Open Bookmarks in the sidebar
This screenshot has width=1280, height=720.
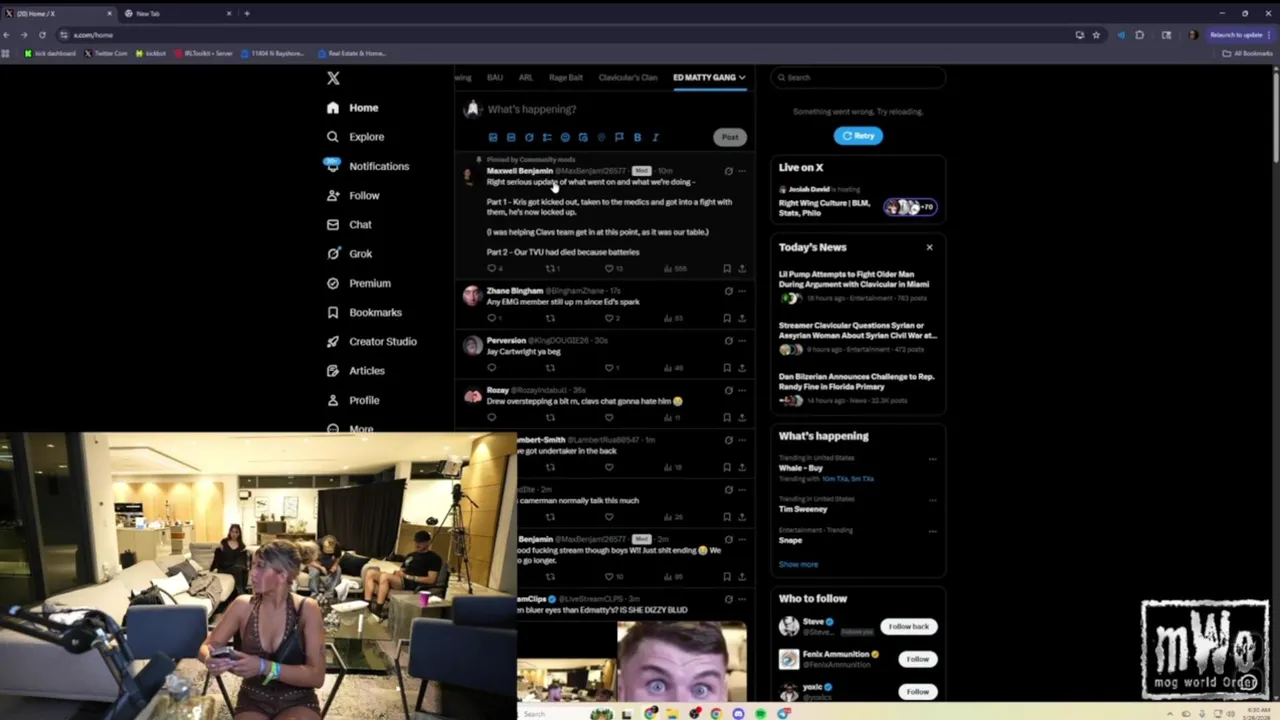(x=364, y=312)
